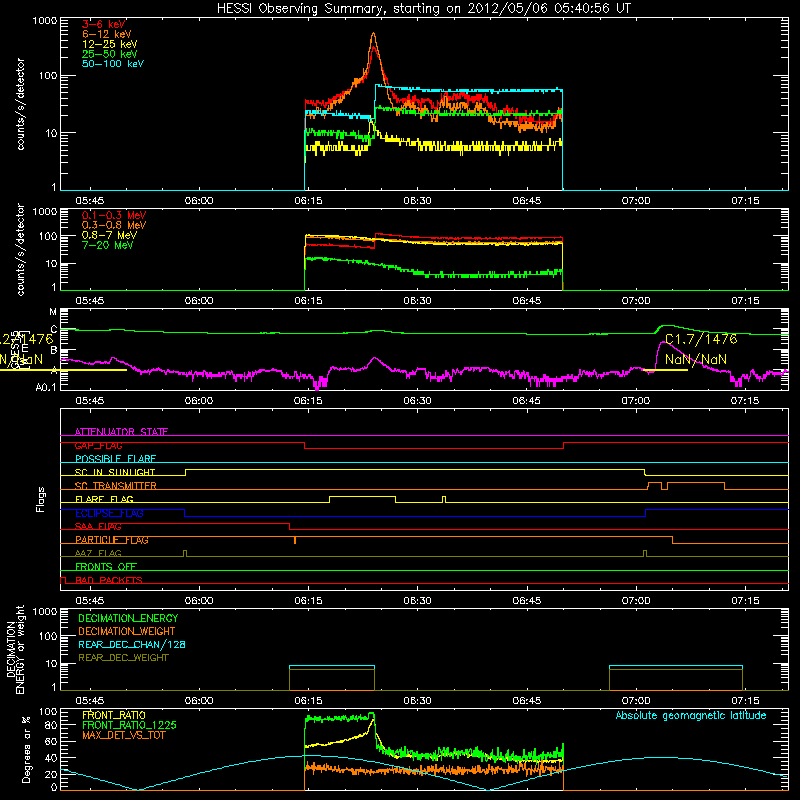
Task: Click the FRONTS_OFF flag label
Action: point(106,566)
